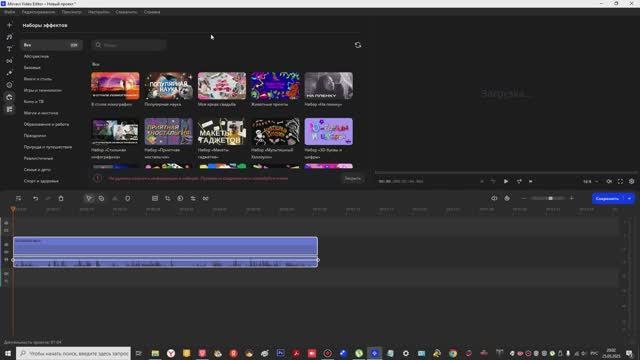Open the Справка menu

coord(152,12)
